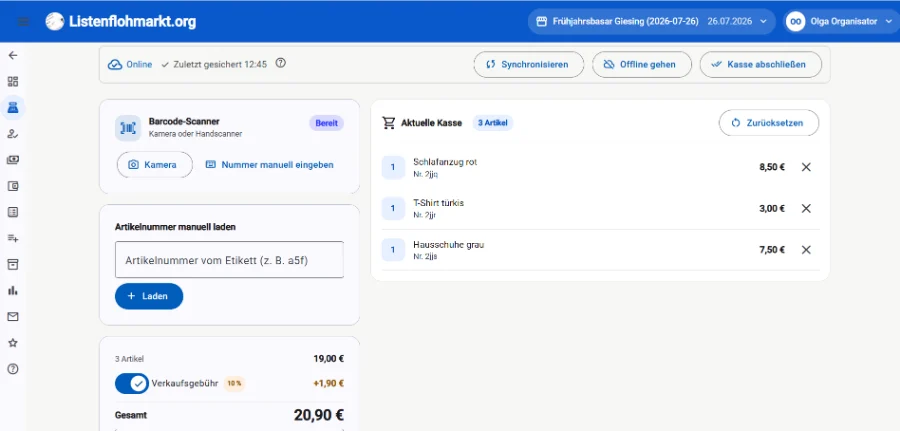Click the Zurücksetzen button
Screen dimensions: 900x431
coord(769,123)
